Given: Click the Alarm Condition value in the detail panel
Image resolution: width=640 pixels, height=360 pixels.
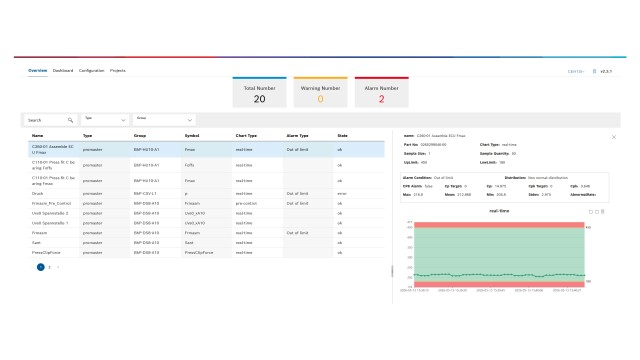Looking at the screenshot, I should point(443,178).
